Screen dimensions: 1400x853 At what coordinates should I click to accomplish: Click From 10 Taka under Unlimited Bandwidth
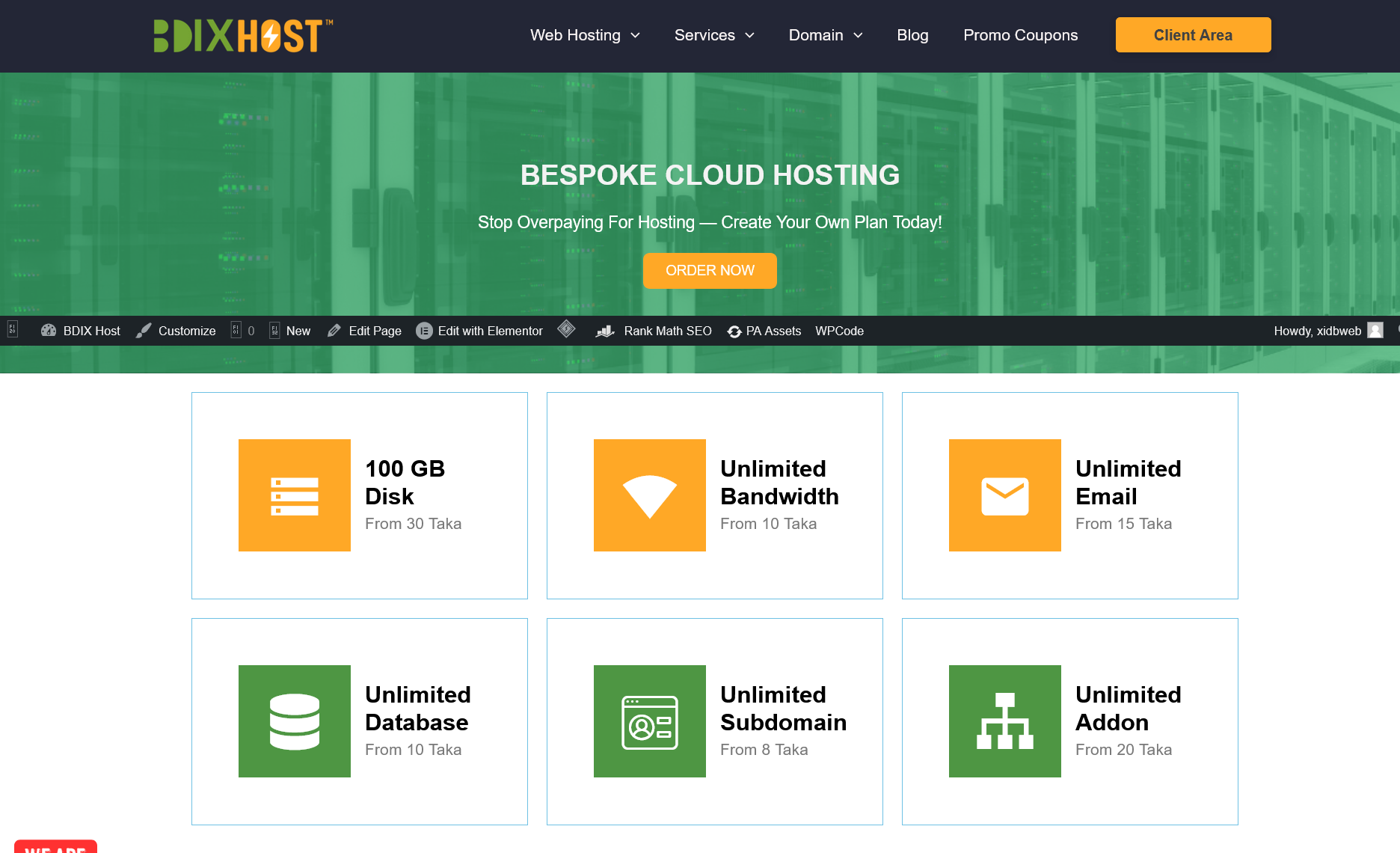coord(768,524)
